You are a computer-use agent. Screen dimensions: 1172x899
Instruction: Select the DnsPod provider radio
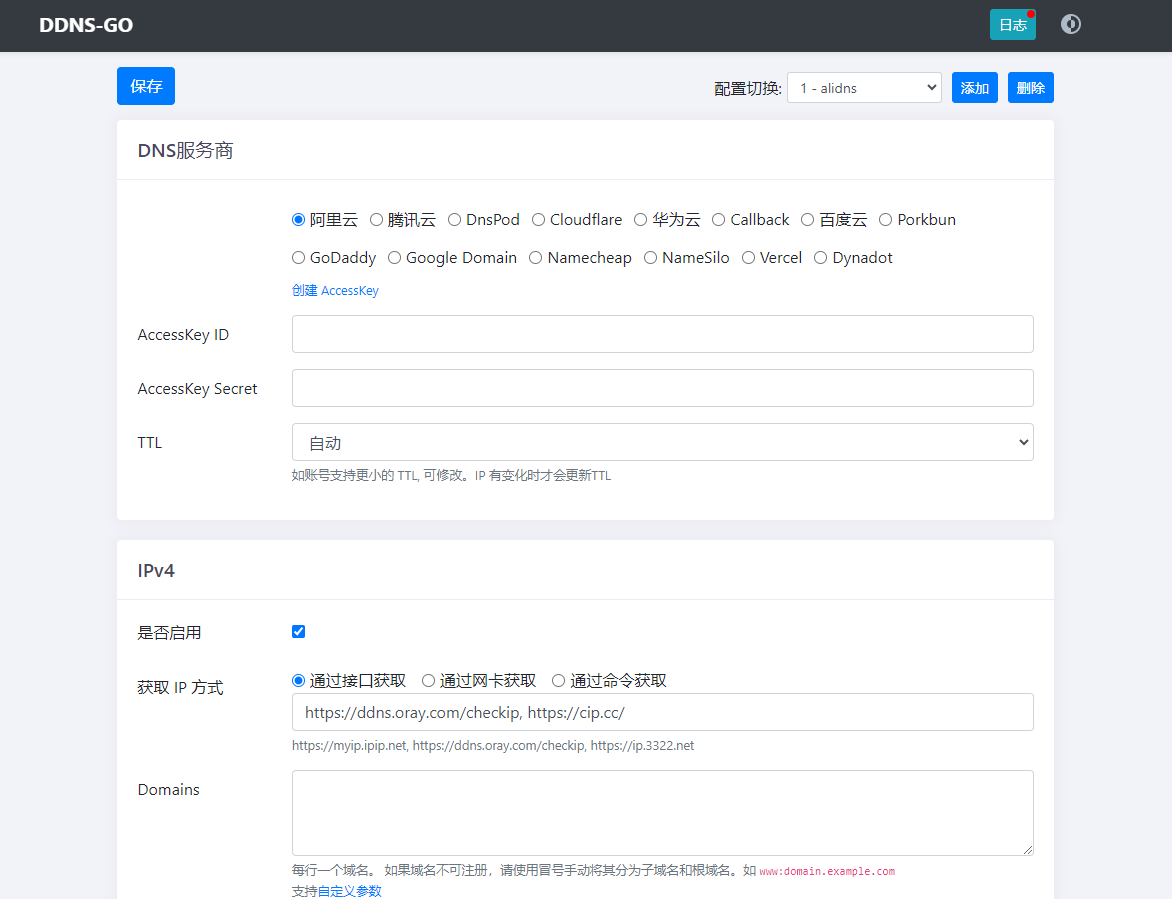(x=454, y=220)
